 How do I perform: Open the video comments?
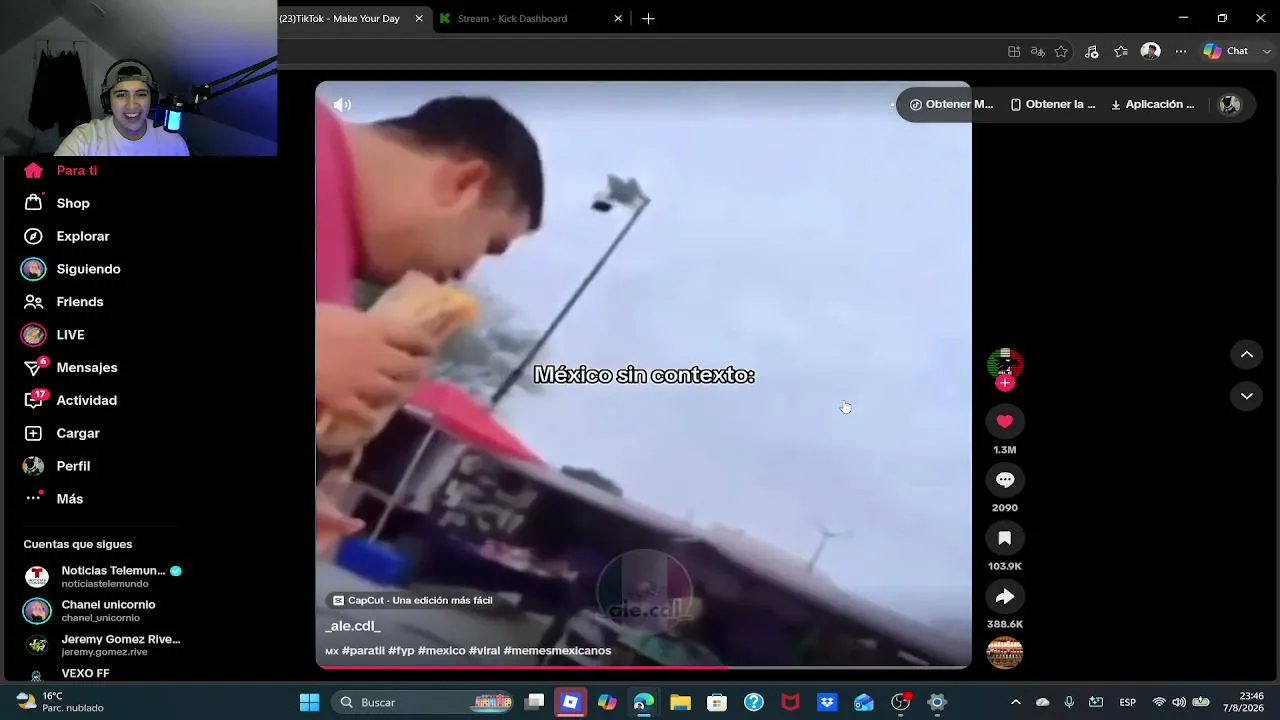click(x=1005, y=480)
